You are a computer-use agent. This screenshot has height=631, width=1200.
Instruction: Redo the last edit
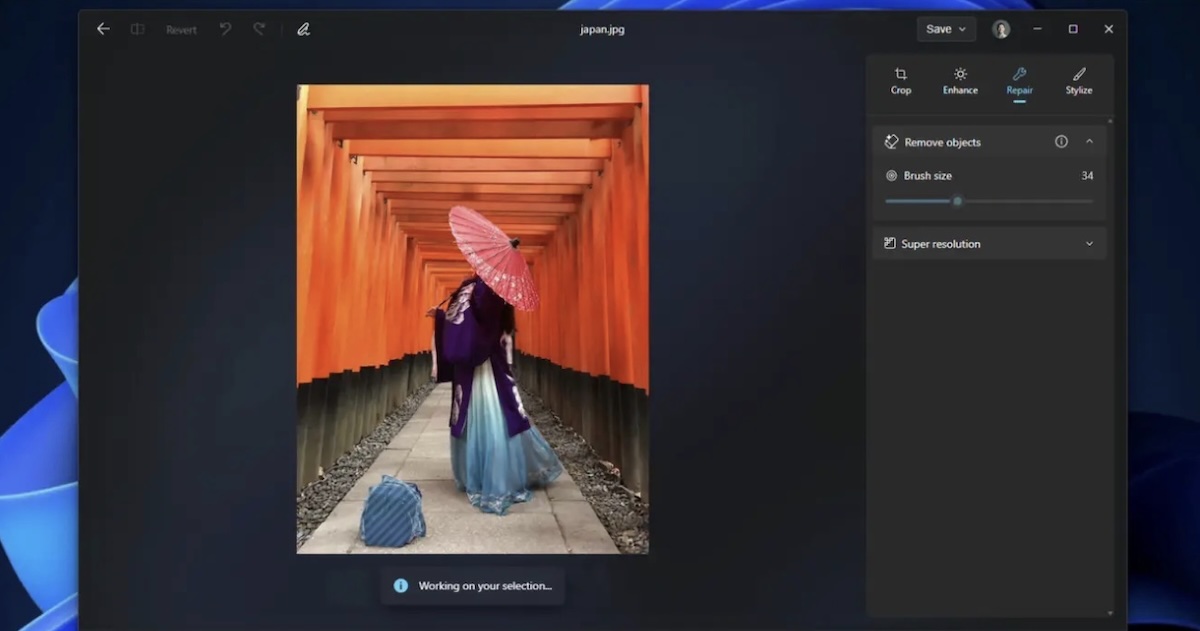pos(259,29)
